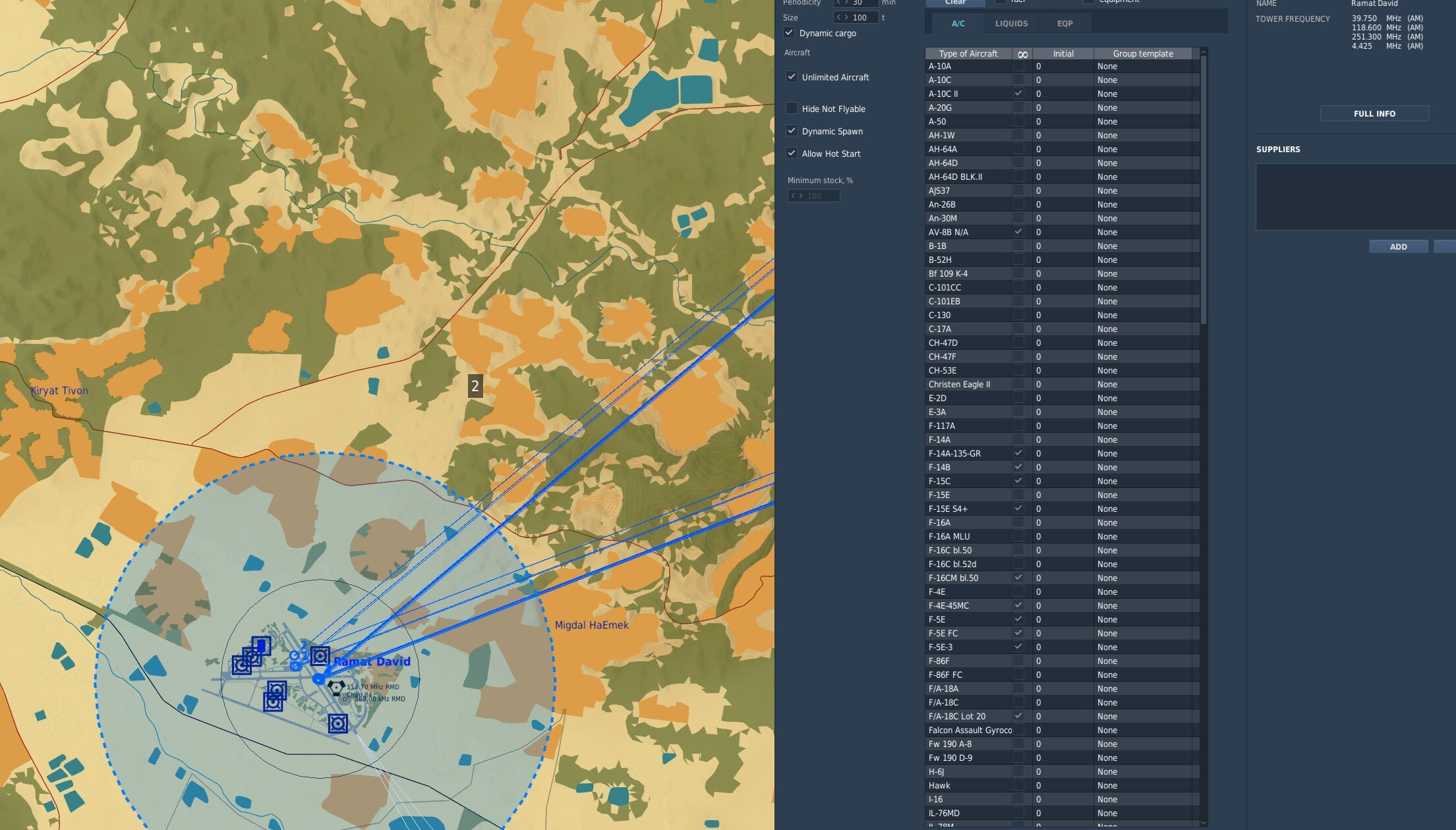The image size is (1456, 830).
Task: Select the 'IL-76MD' aircraft row
Action: tap(1062, 813)
